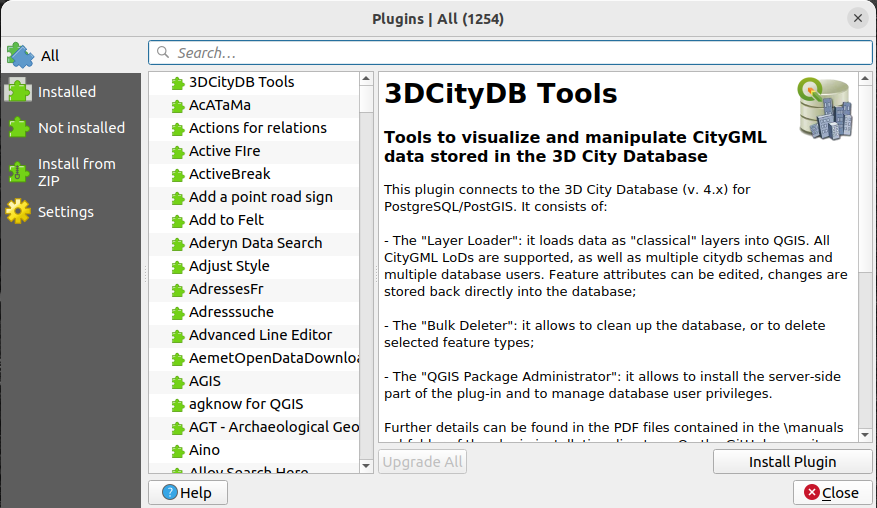This screenshot has height=508, width=877.
Task: Click the 3DCityDB Tools logo icon
Action: (x=826, y=108)
